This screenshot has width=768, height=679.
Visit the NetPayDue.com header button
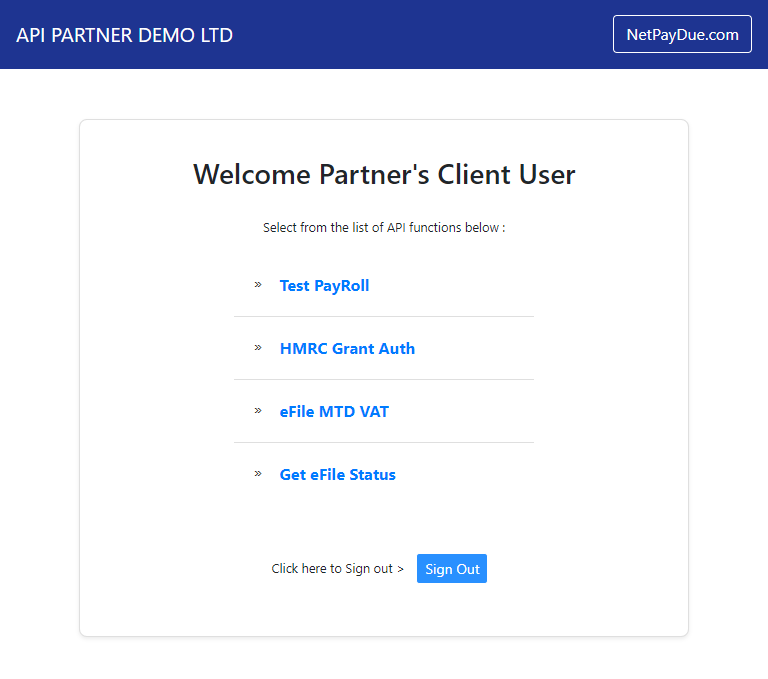[x=682, y=35]
